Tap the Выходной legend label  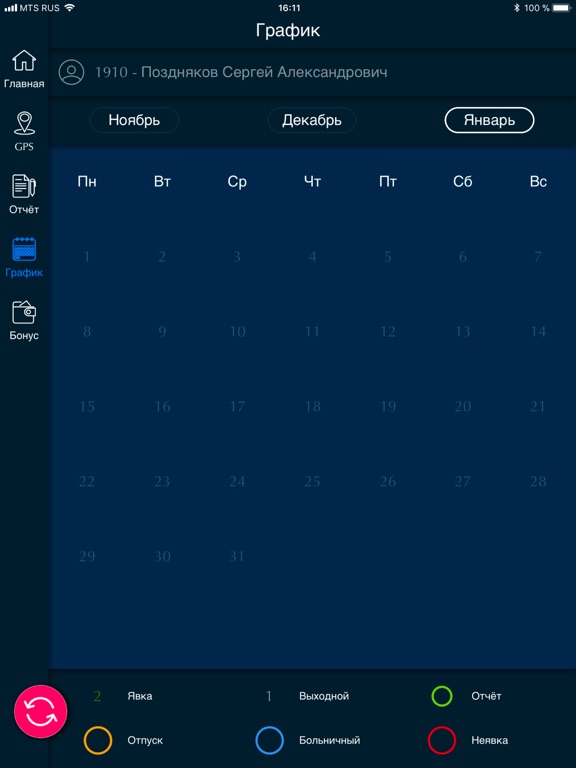[x=324, y=696]
